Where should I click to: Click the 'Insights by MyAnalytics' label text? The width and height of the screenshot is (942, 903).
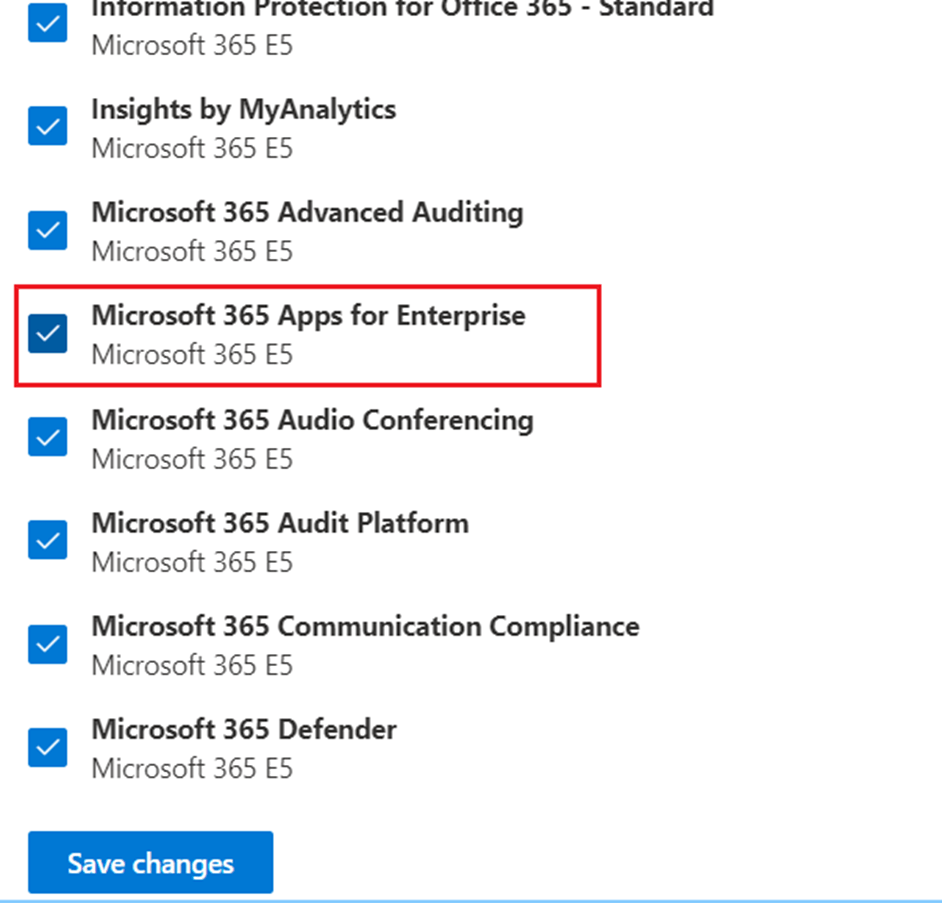(243, 109)
